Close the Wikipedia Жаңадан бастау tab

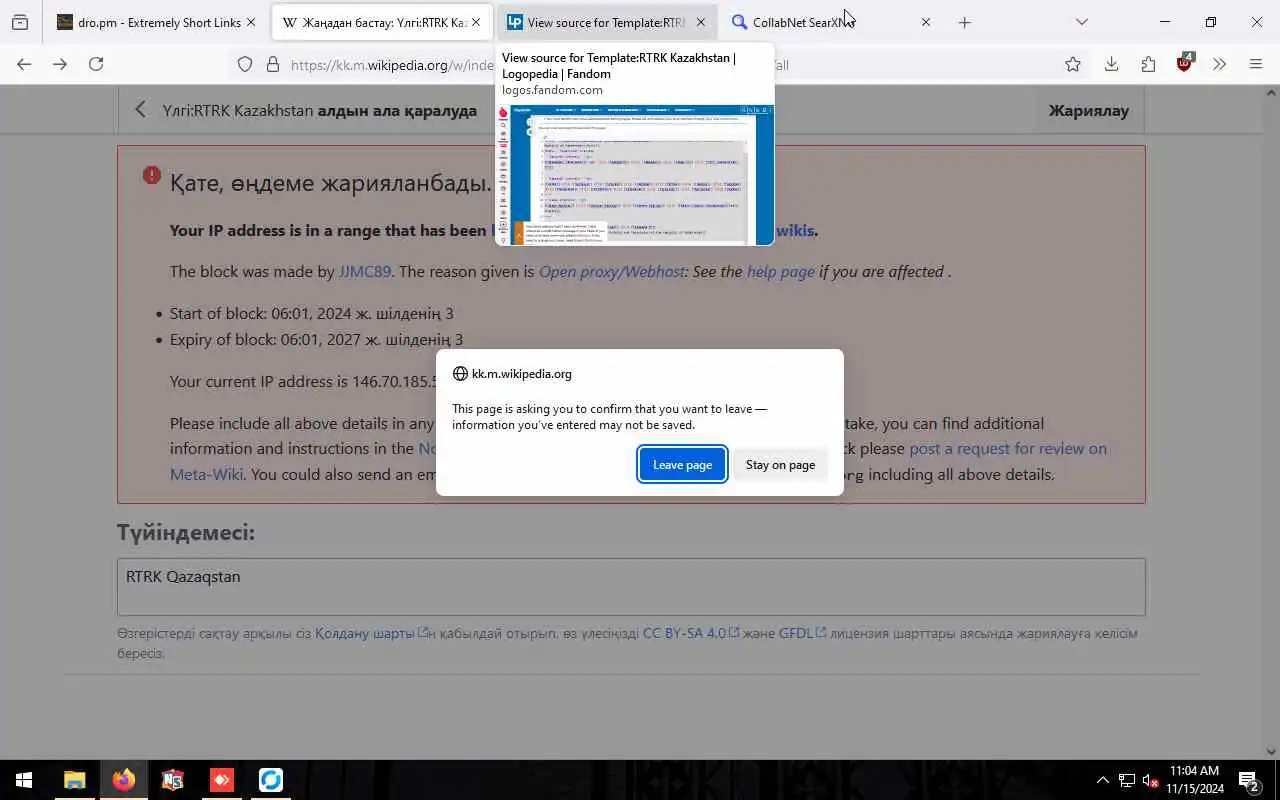476,22
